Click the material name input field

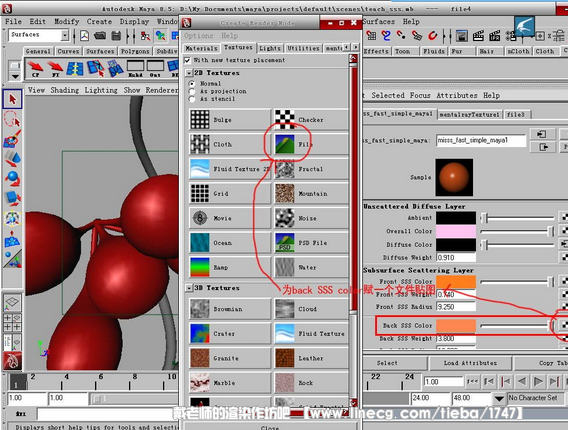click(481, 141)
